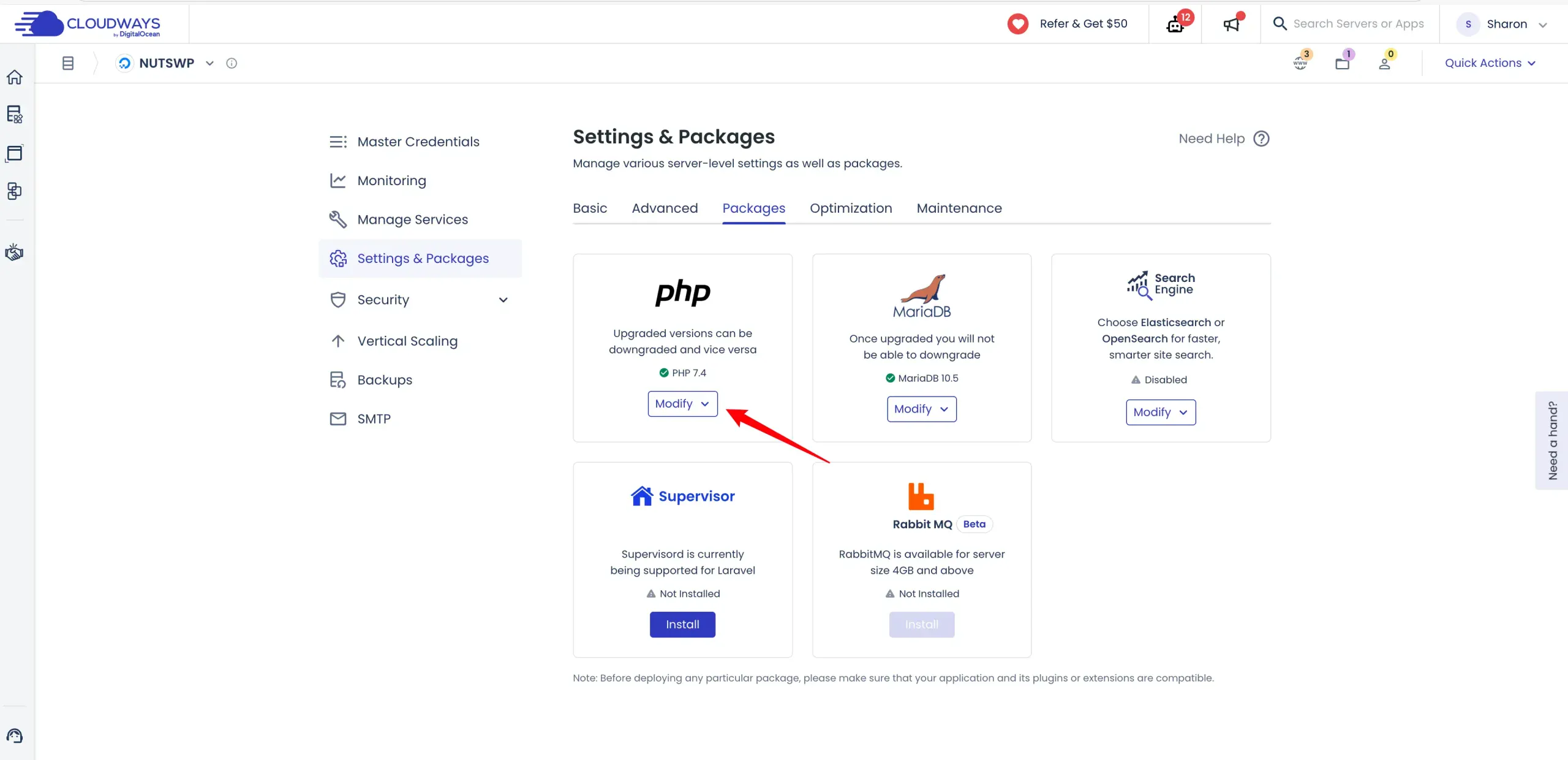Click the team members icon with badge

click(1384, 64)
